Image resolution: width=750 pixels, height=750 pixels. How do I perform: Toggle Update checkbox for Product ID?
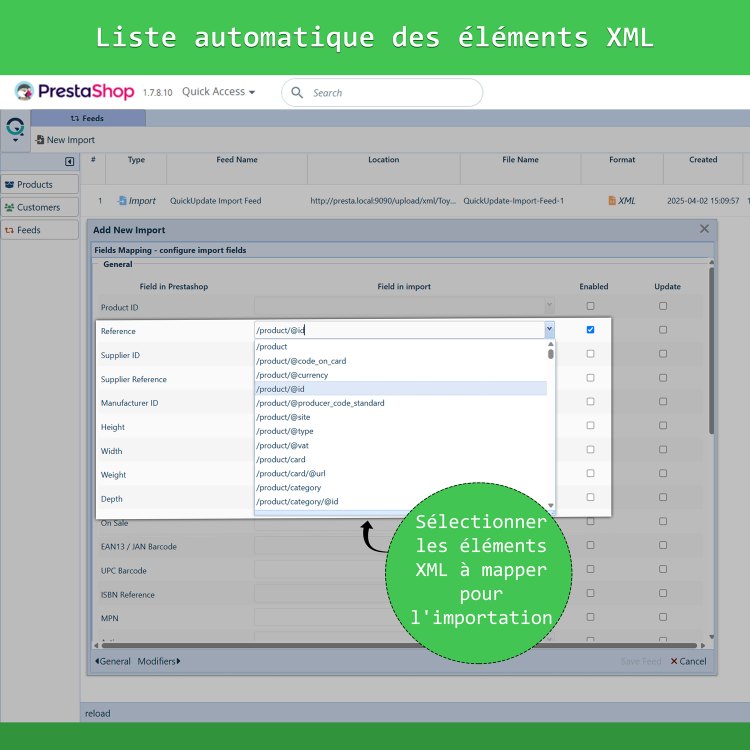[663, 306]
